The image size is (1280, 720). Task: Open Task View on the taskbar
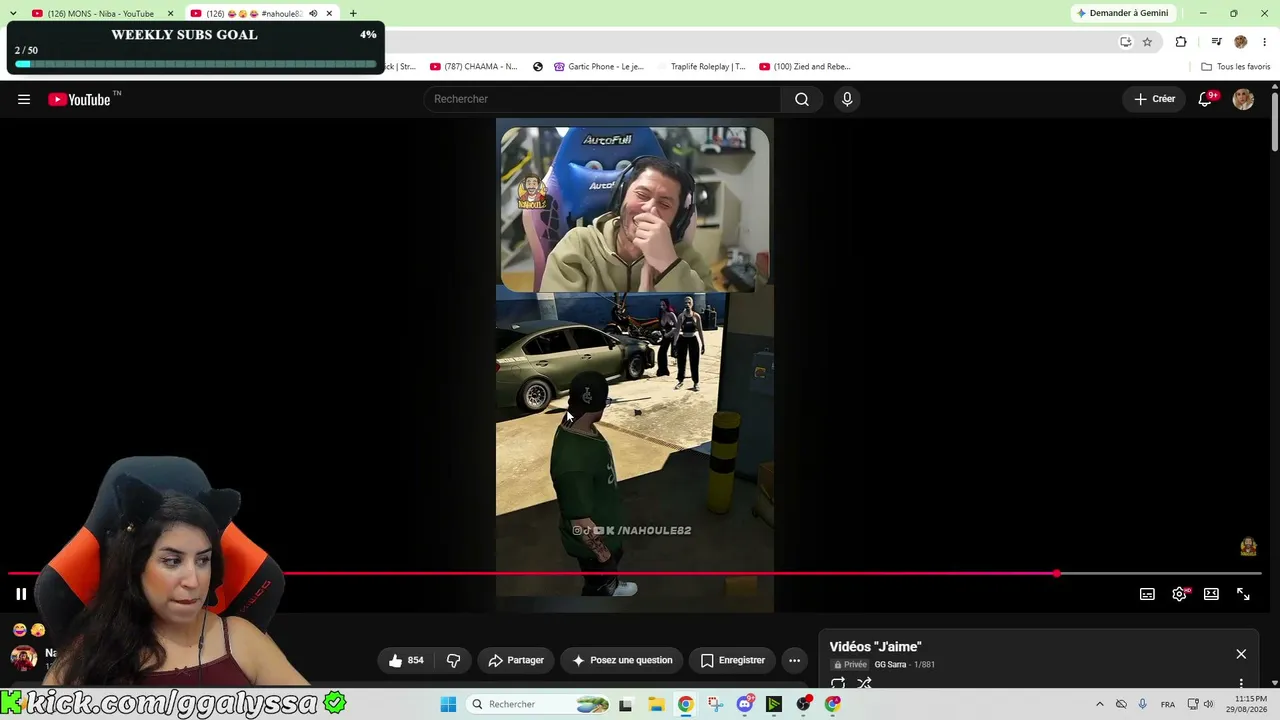626,704
